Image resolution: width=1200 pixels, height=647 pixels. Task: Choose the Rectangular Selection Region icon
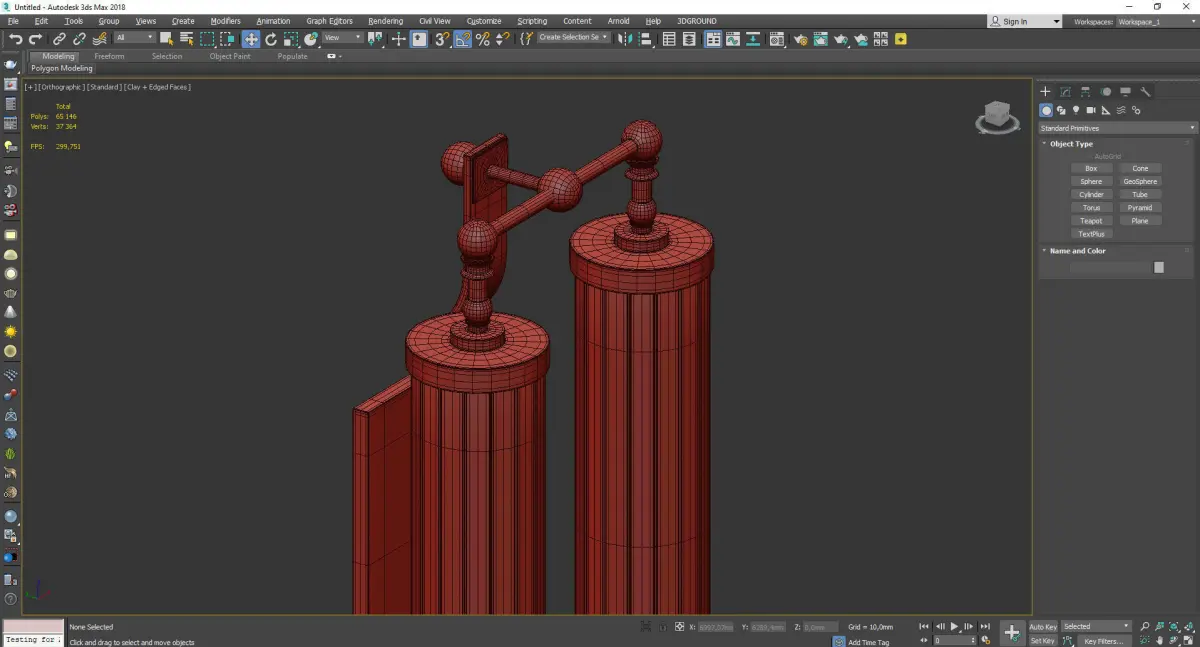(x=207, y=39)
